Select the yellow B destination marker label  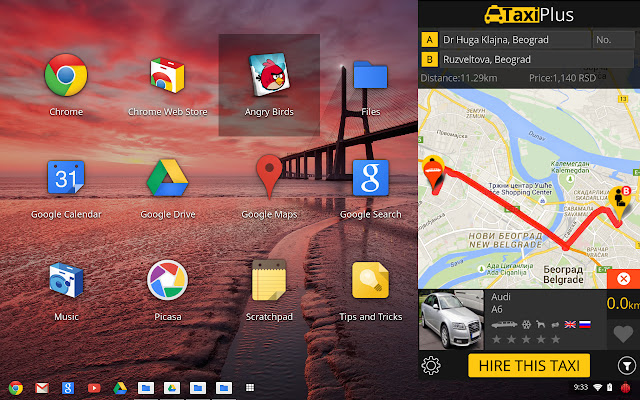pos(429,60)
